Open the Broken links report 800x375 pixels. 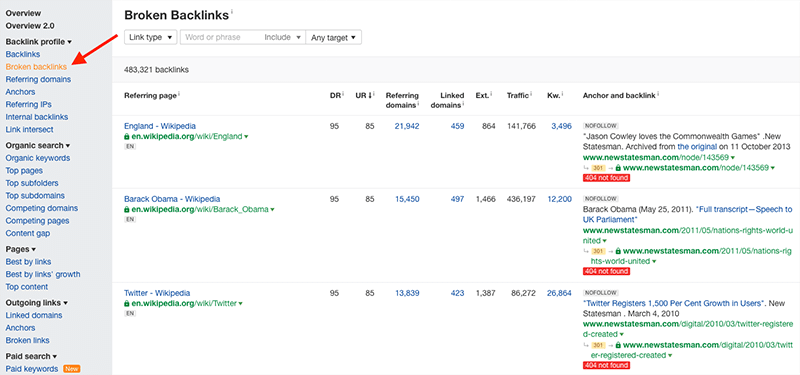coord(28,340)
